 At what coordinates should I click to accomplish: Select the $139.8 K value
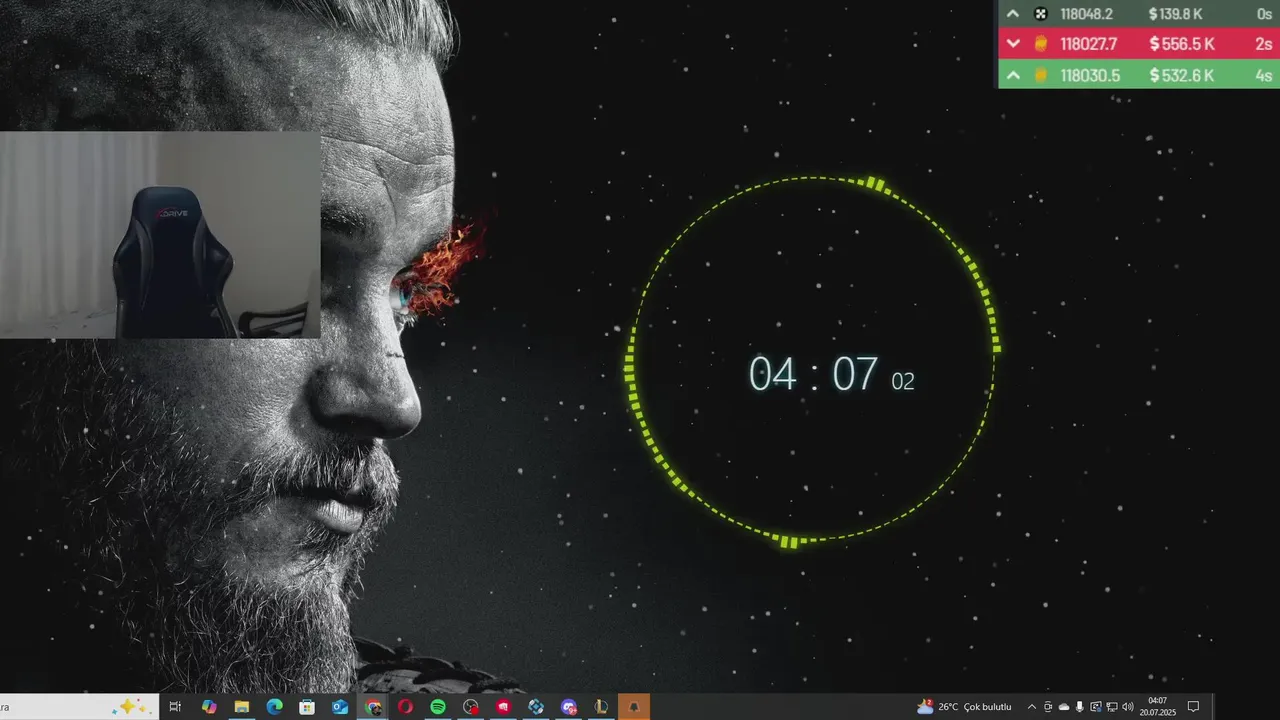(1176, 14)
